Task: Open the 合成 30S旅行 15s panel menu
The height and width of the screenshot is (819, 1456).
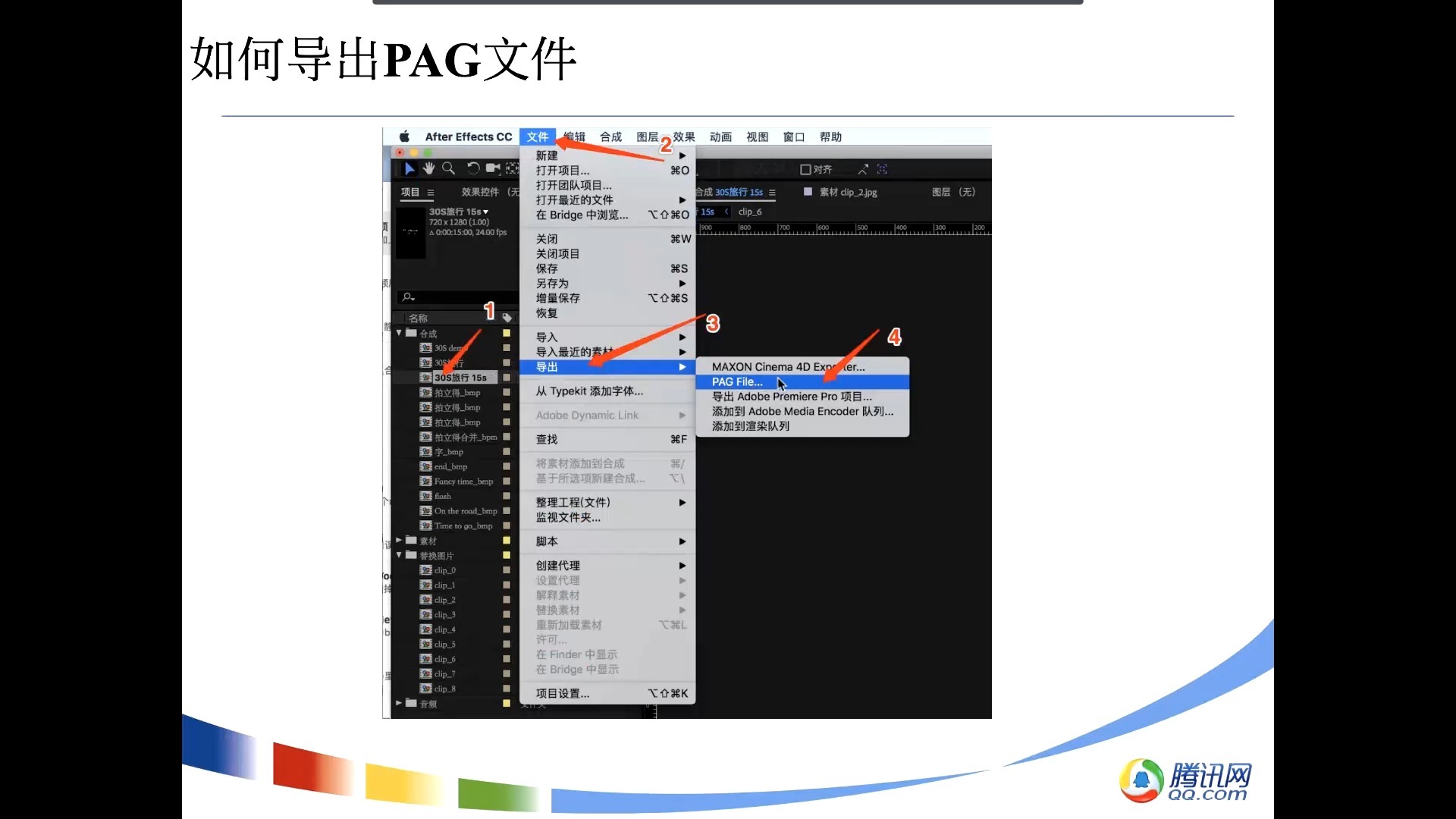Action: (x=772, y=193)
